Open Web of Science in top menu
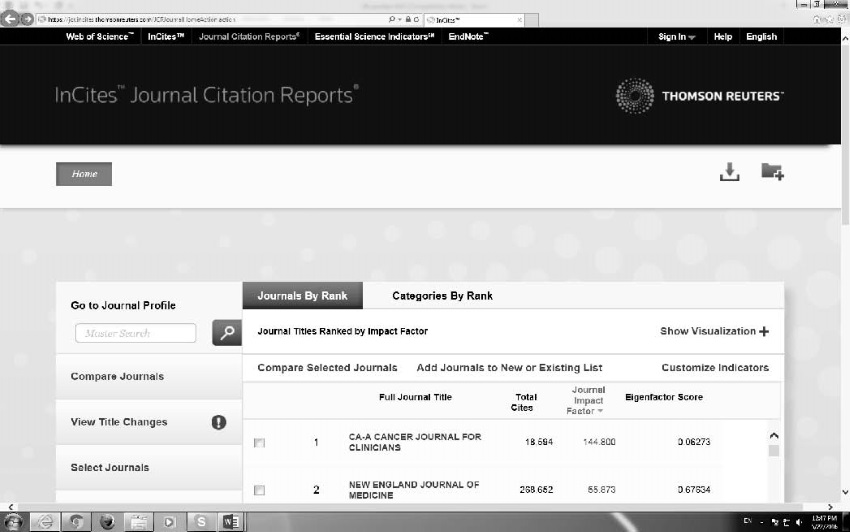 click(x=99, y=36)
